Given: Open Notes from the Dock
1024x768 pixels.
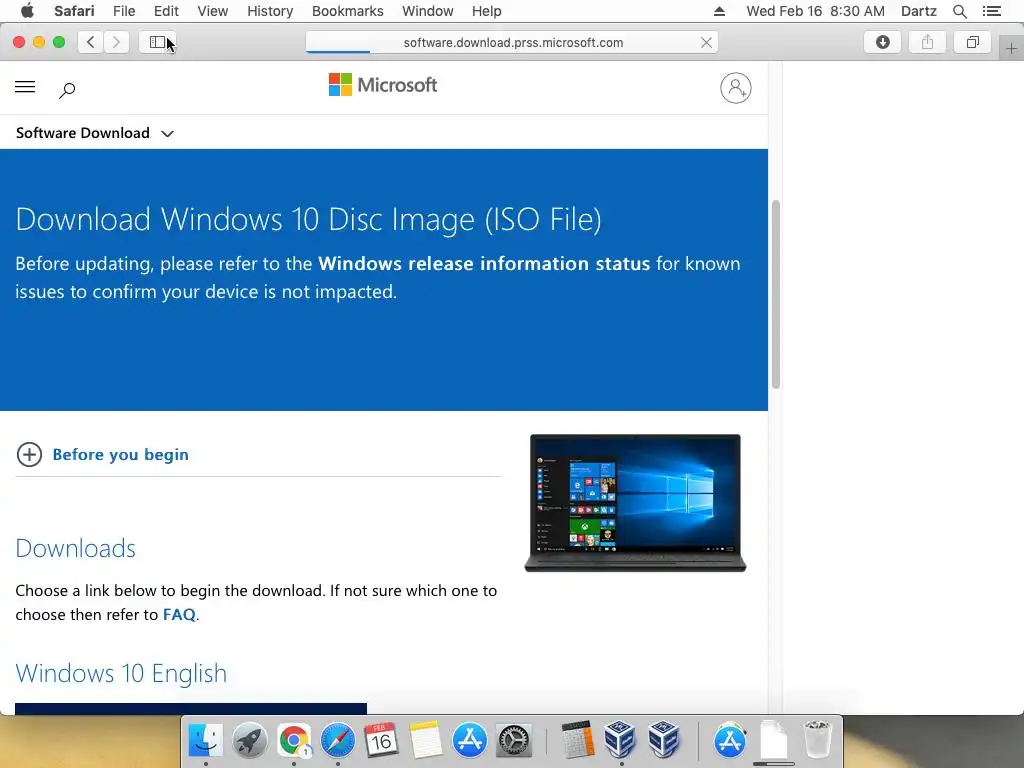Looking at the screenshot, I should coord(426,741).
